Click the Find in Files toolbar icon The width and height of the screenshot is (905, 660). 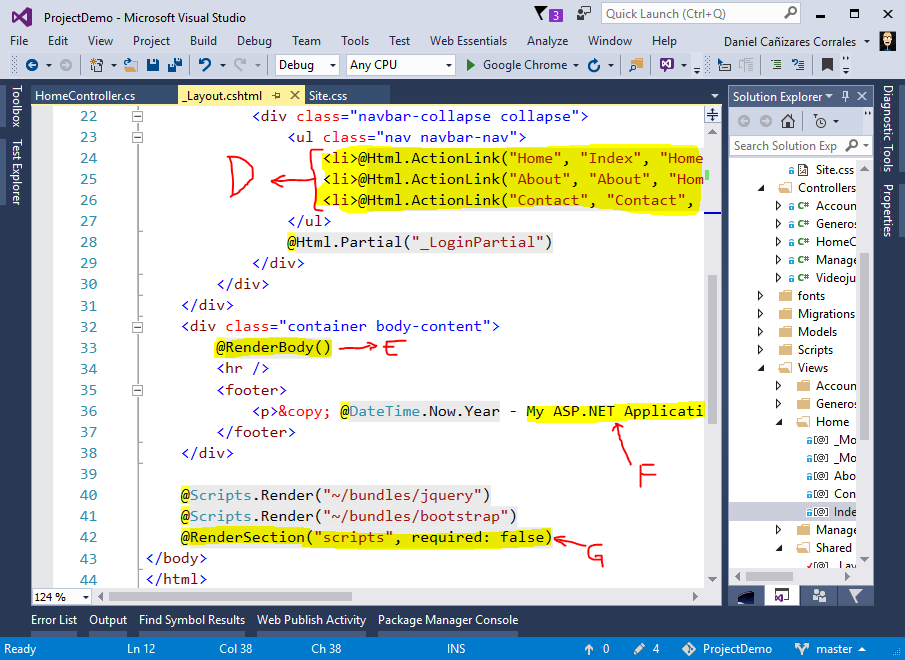click(x=636, y=65)
